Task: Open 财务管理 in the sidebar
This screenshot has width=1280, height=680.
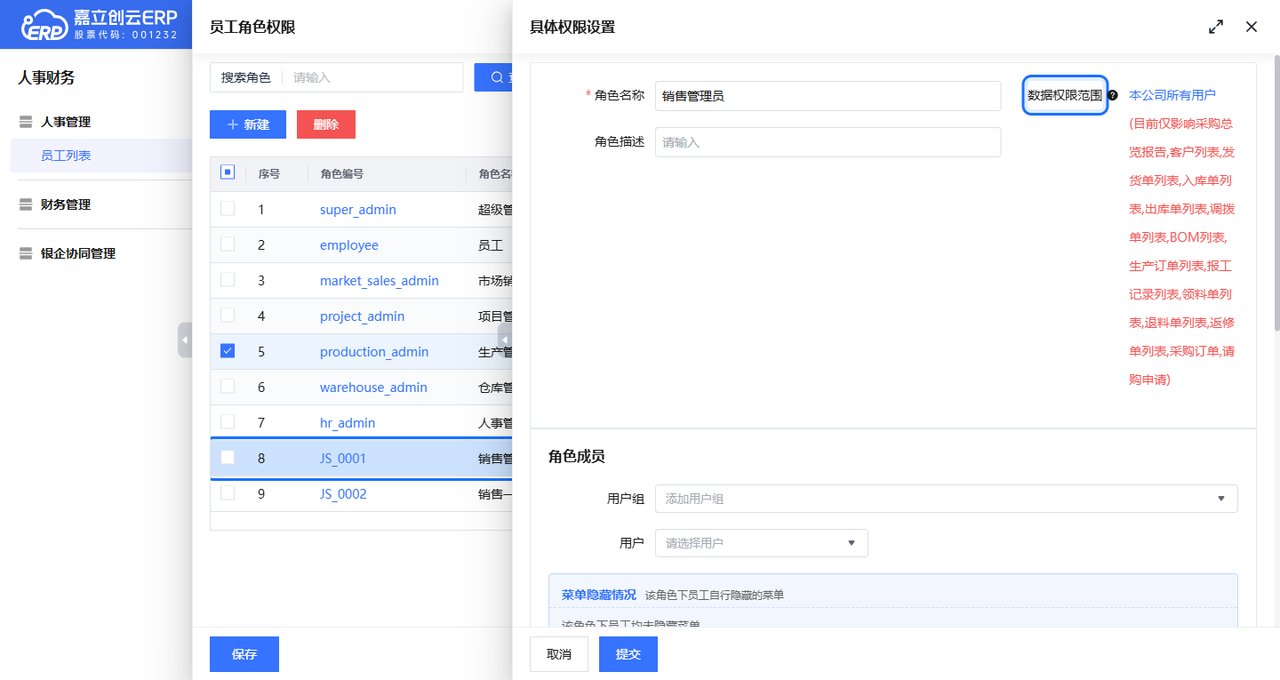Action: 65,205
